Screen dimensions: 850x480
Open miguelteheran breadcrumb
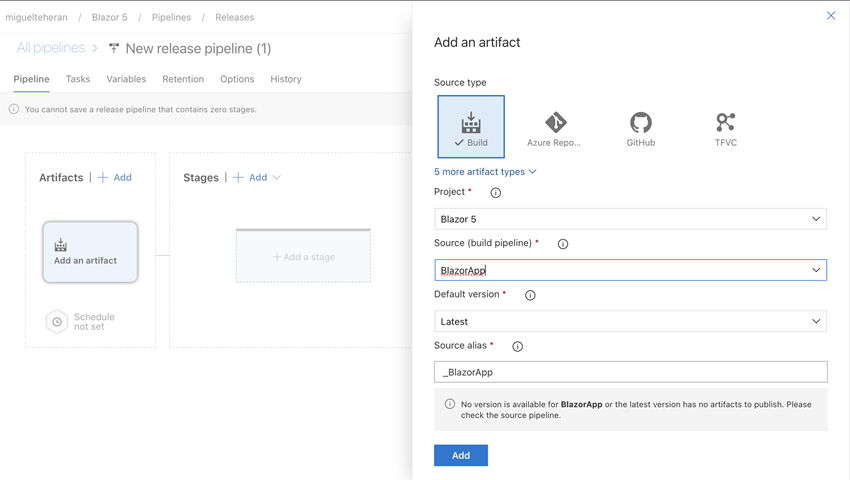click(36, 17)
